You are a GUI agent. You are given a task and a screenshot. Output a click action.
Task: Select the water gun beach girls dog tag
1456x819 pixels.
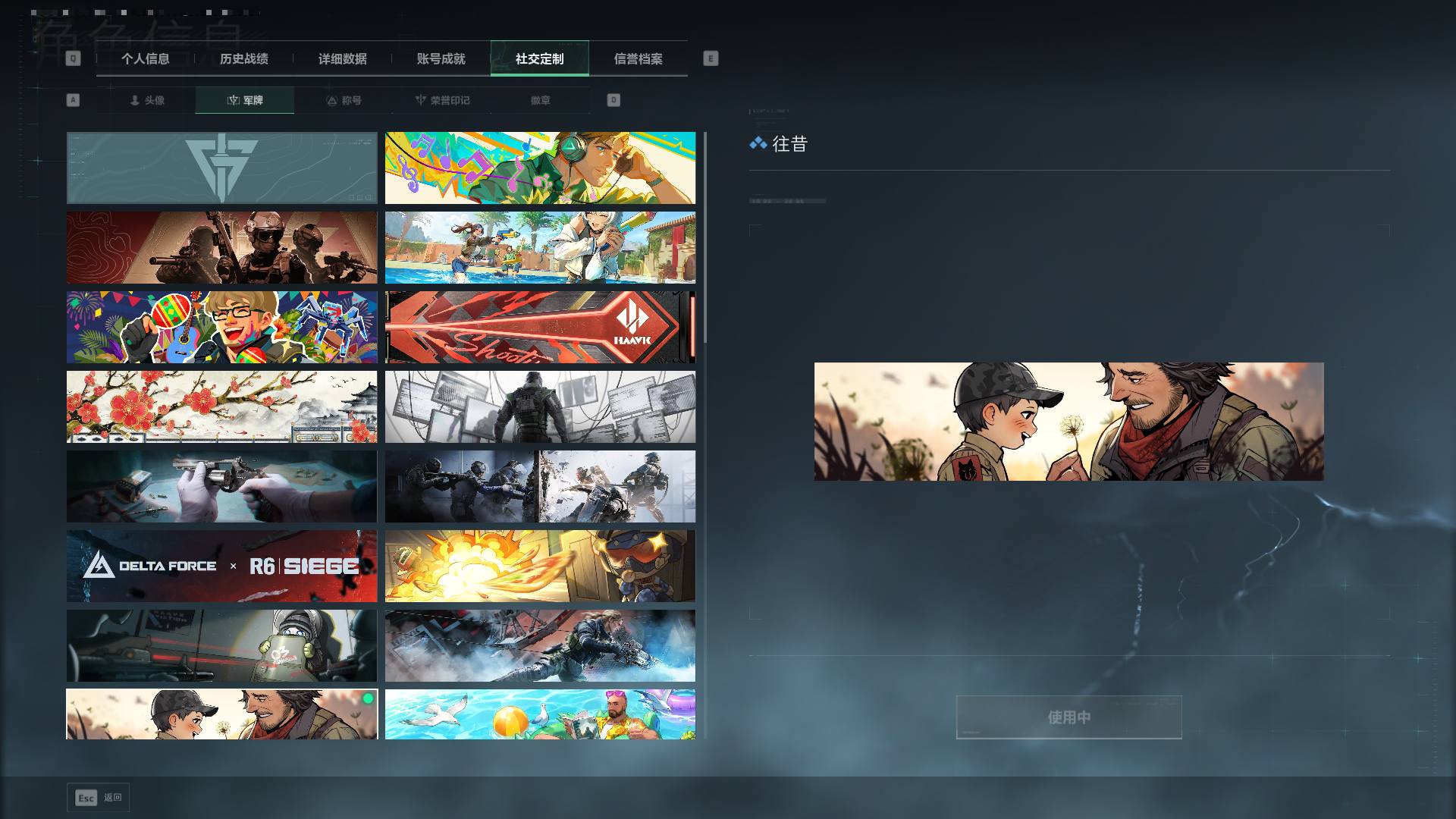(540, 248)
